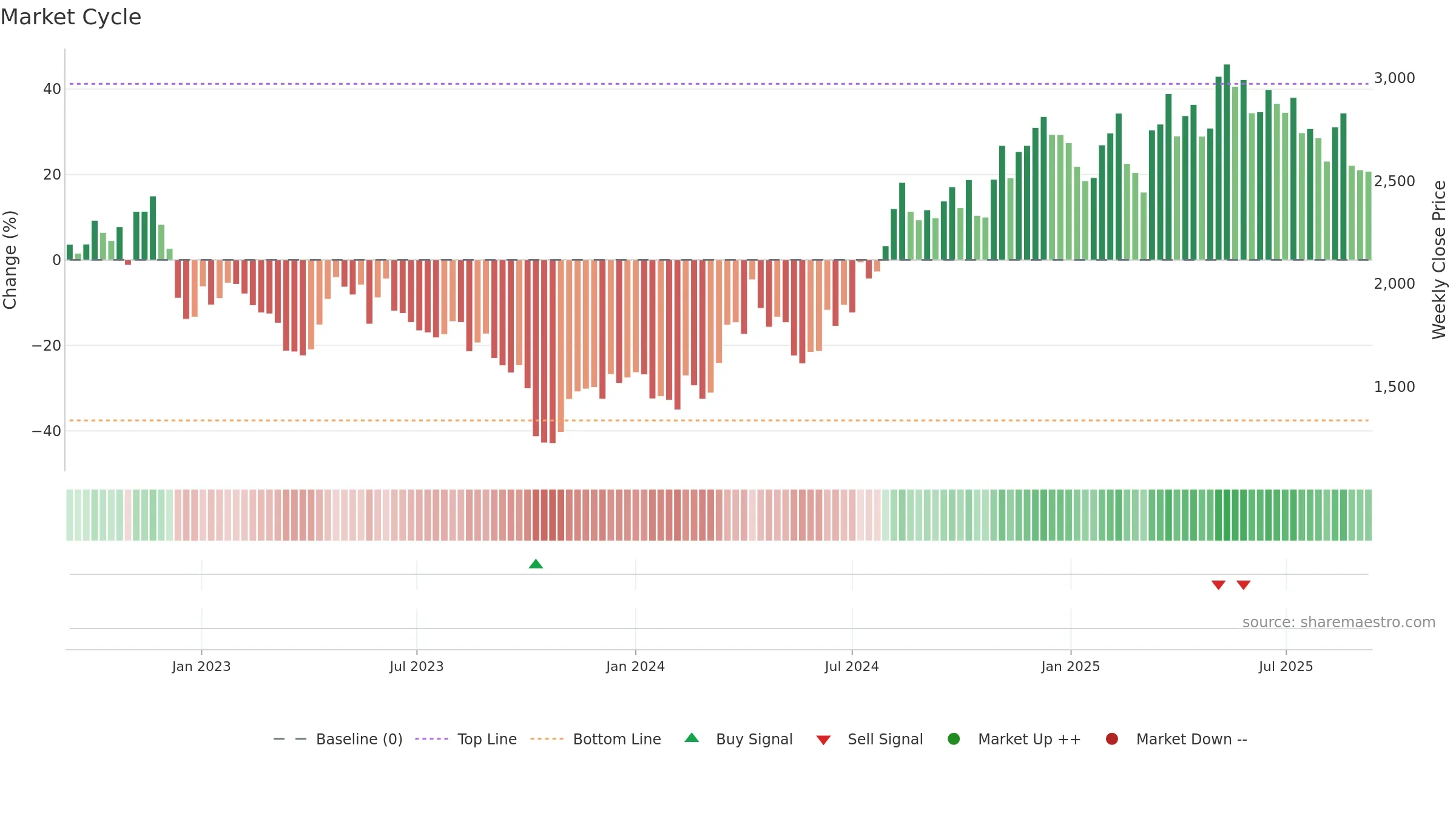Click the green Buy Signal triangle legend icon

click(x=692, y=738)
